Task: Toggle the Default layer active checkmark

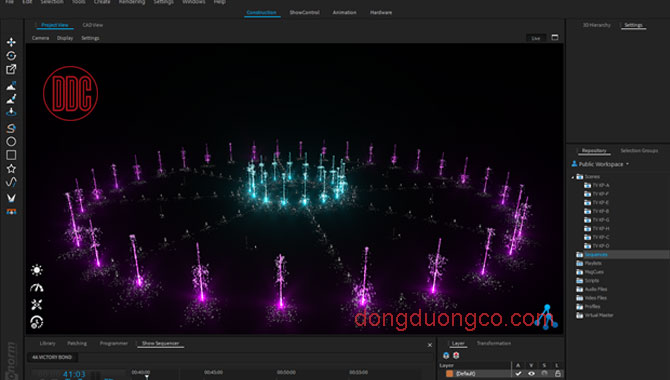Action: 518,374
